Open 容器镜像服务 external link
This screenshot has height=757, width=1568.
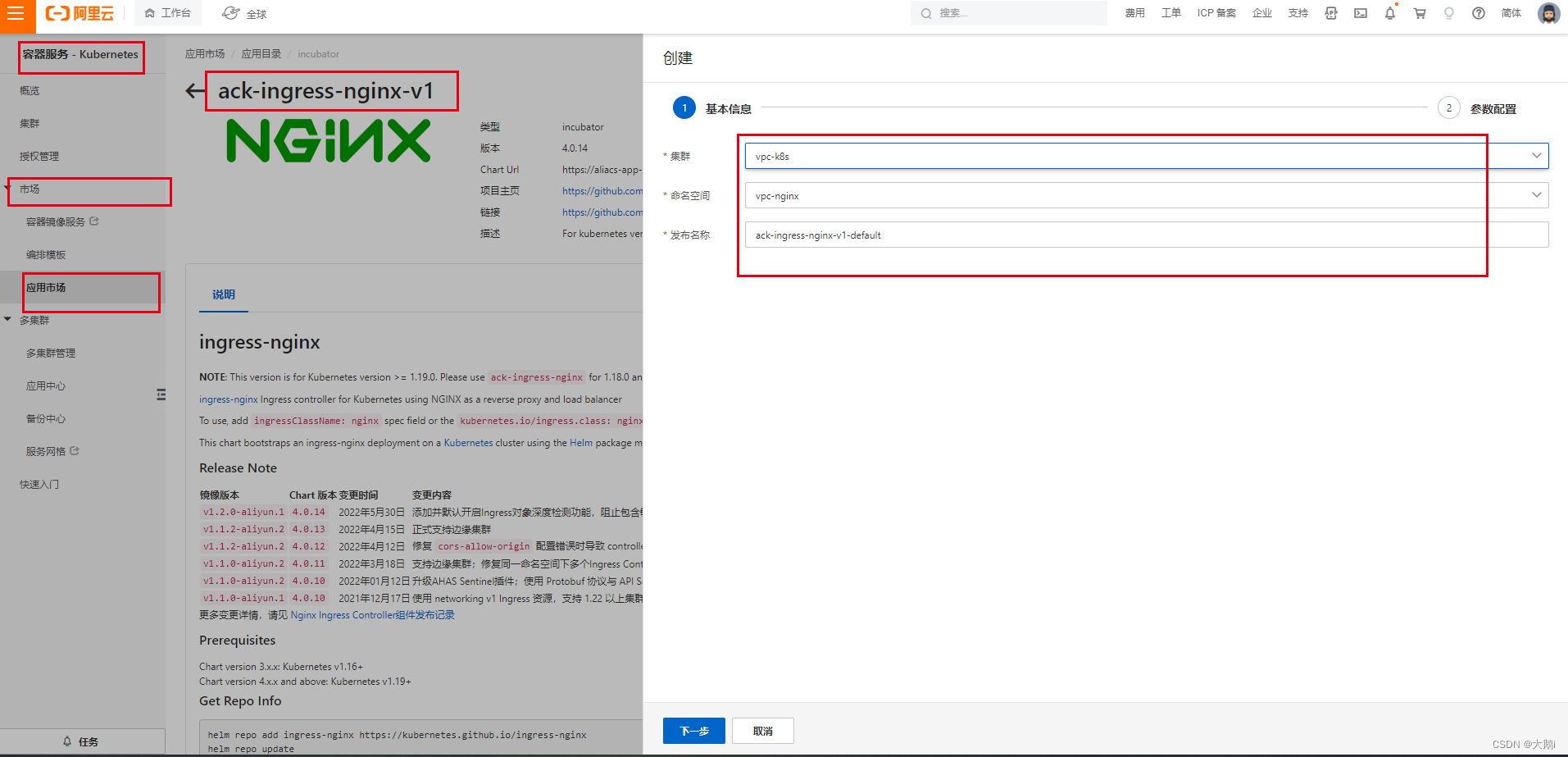(62, 222)
